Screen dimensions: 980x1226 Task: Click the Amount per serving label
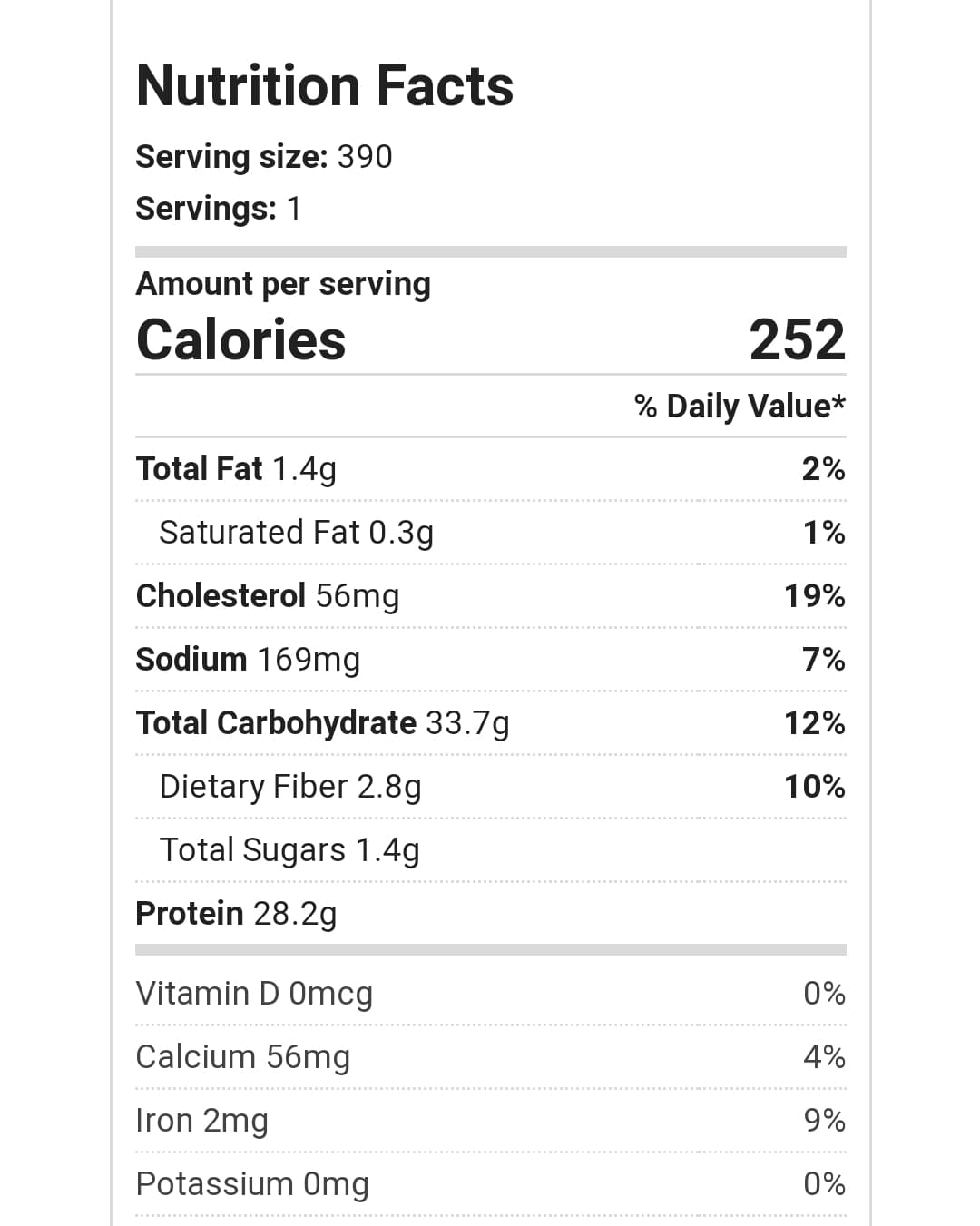(283, 284)
